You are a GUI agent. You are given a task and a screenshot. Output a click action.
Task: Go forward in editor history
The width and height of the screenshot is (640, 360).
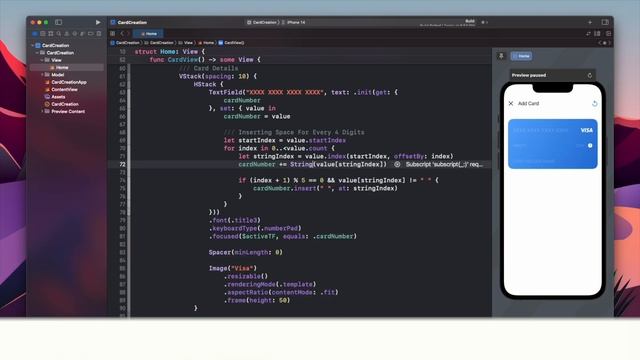pos(128,33)
